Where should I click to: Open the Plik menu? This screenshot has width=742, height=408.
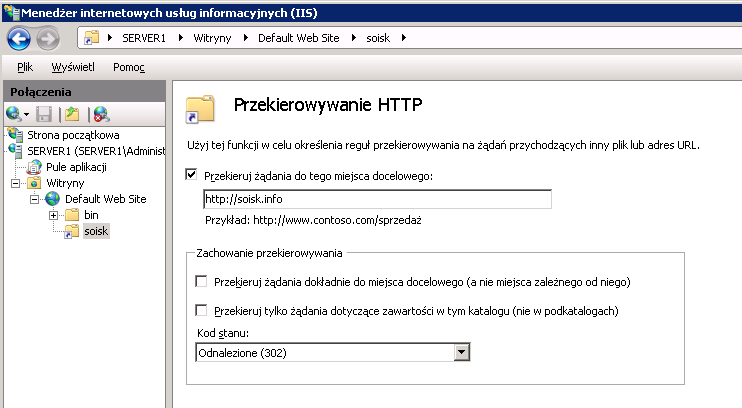coord(25,67)
